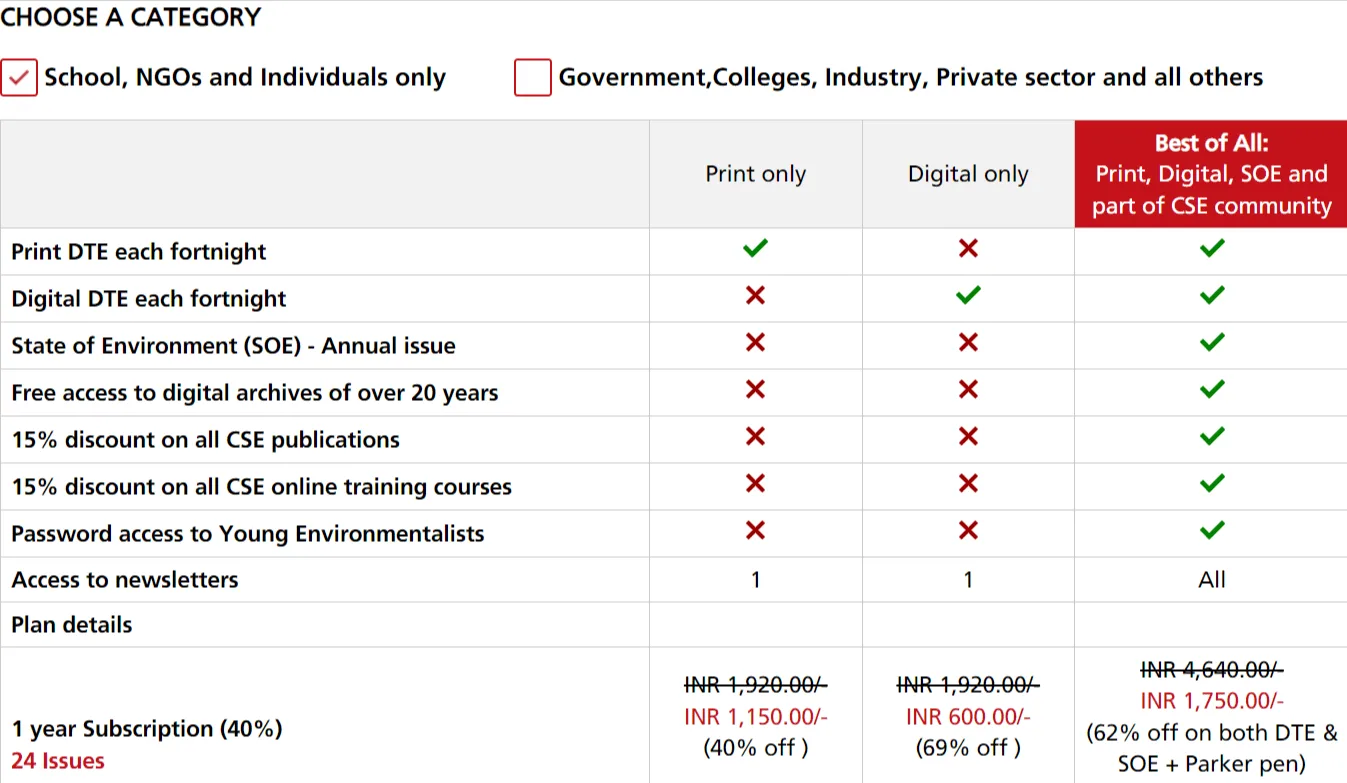Click red cross for Print DTE under Digital only
The height and width of the screenshot is (783, 1347).
point(968,248)
